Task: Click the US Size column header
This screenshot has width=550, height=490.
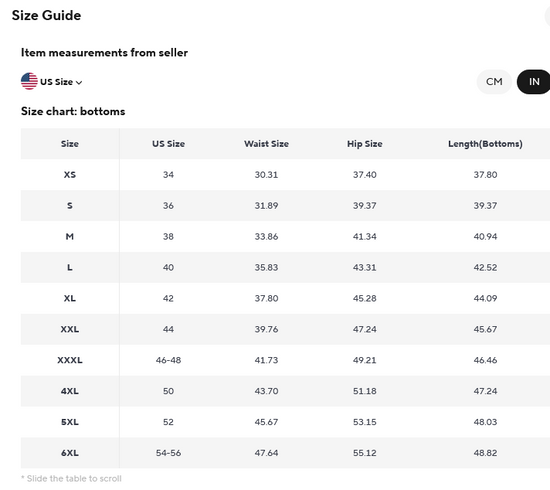Action: [x=168, y=144]
